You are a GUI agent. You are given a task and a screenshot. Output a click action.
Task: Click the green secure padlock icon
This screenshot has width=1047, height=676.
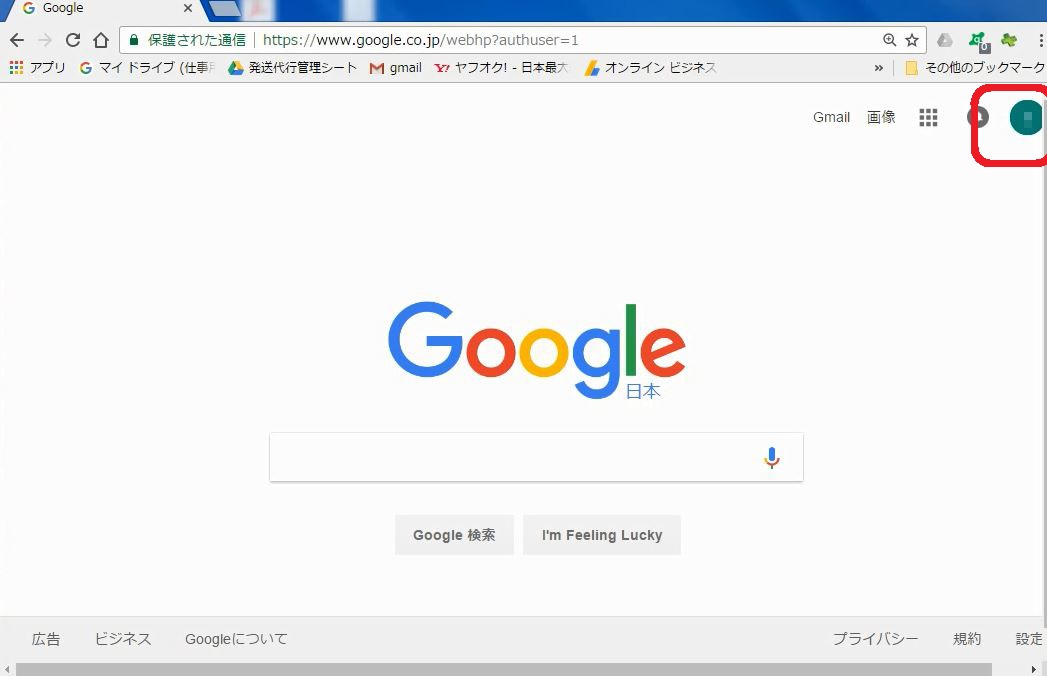(134, 40)
